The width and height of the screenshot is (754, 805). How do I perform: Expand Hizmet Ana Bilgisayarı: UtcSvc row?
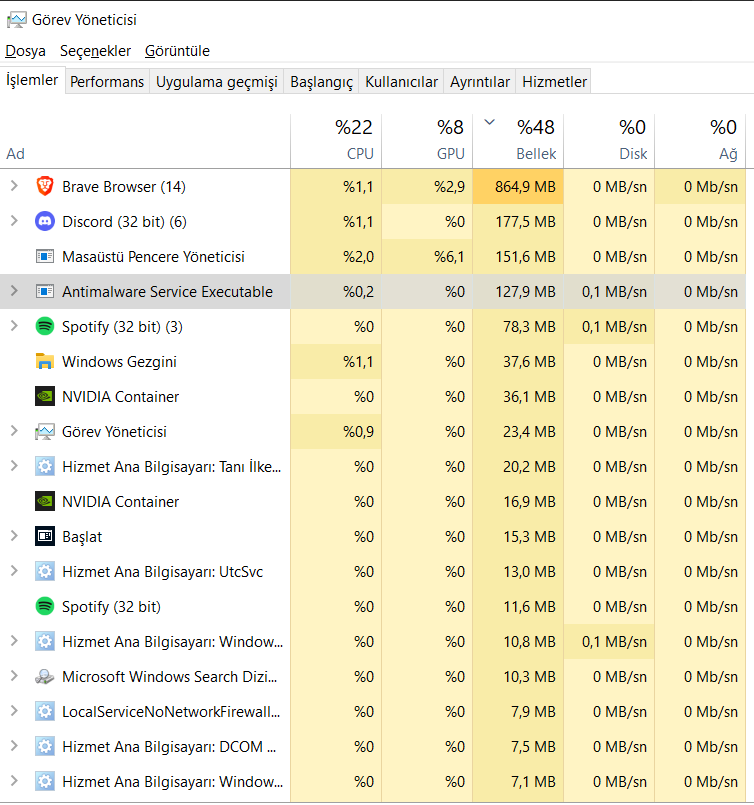pyautogui.click(x=14, y=572)
